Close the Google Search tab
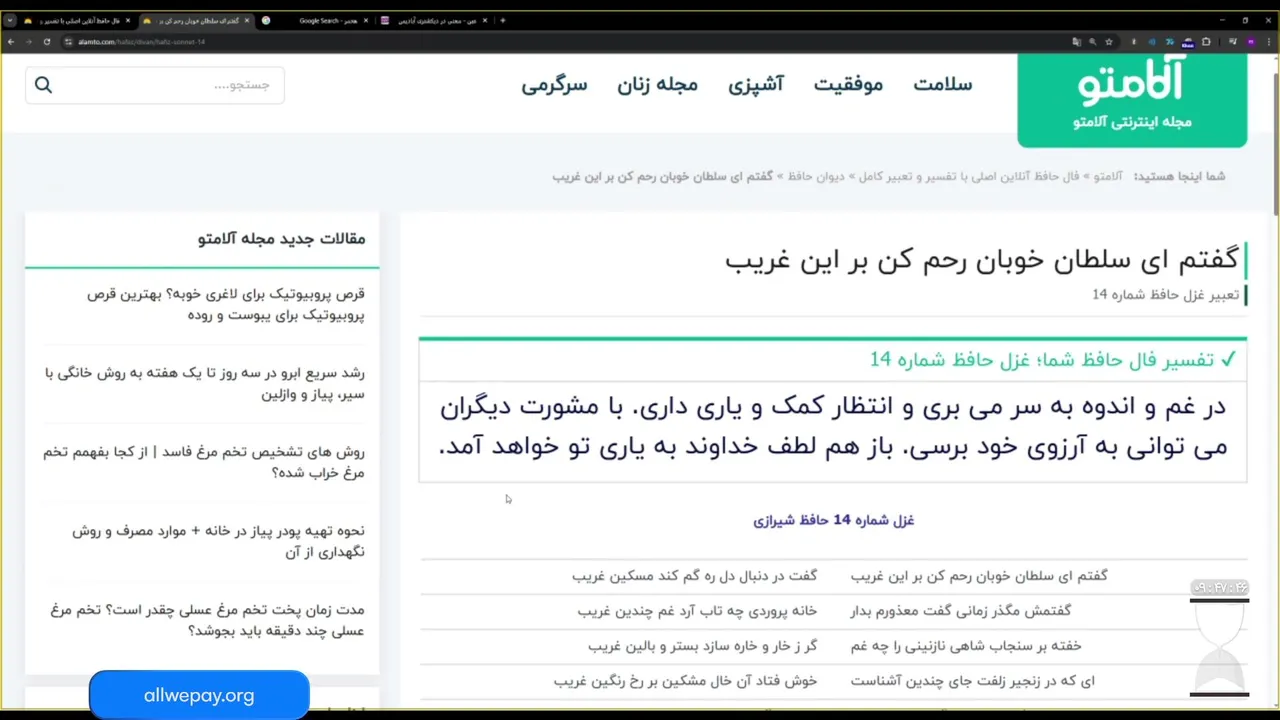The height and width of the screenshot is (720, 1280). (x=366, y=20)
